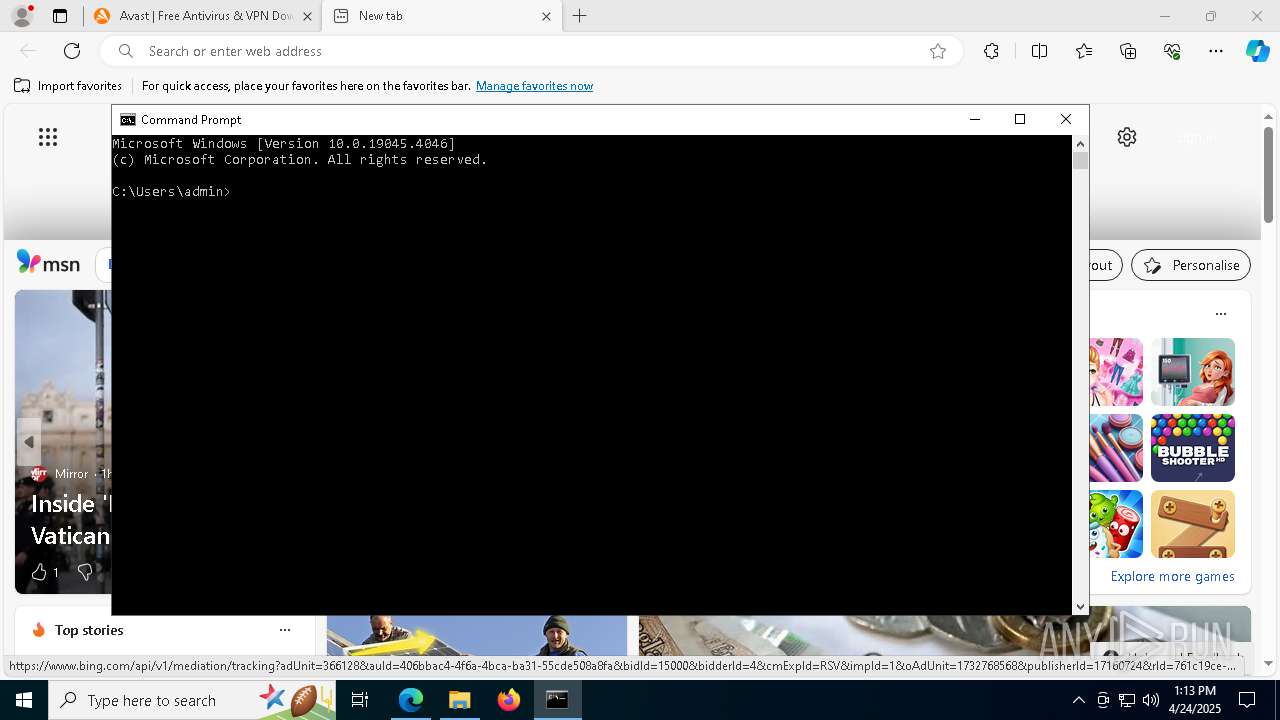The height and width of the screenshot is (720, 1280).
Task: Close the New tab tab
Action: pyautogui.click(x=546, y=16)
